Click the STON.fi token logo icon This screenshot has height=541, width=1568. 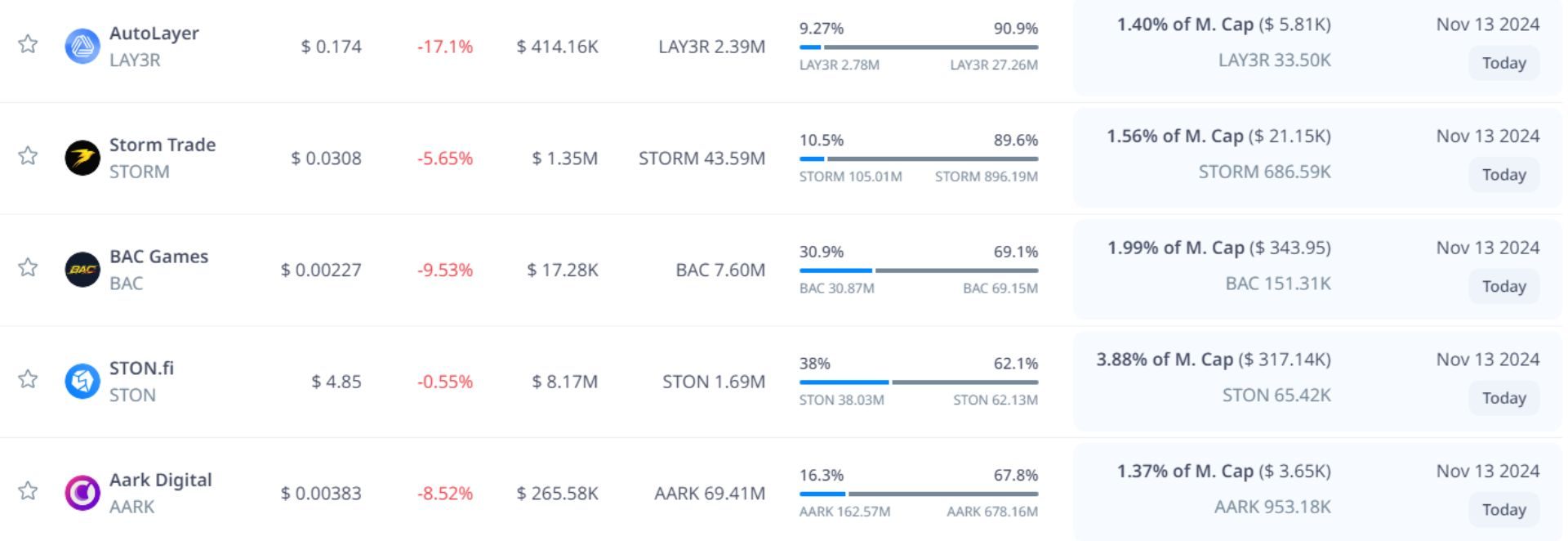[x=82, y=381]
